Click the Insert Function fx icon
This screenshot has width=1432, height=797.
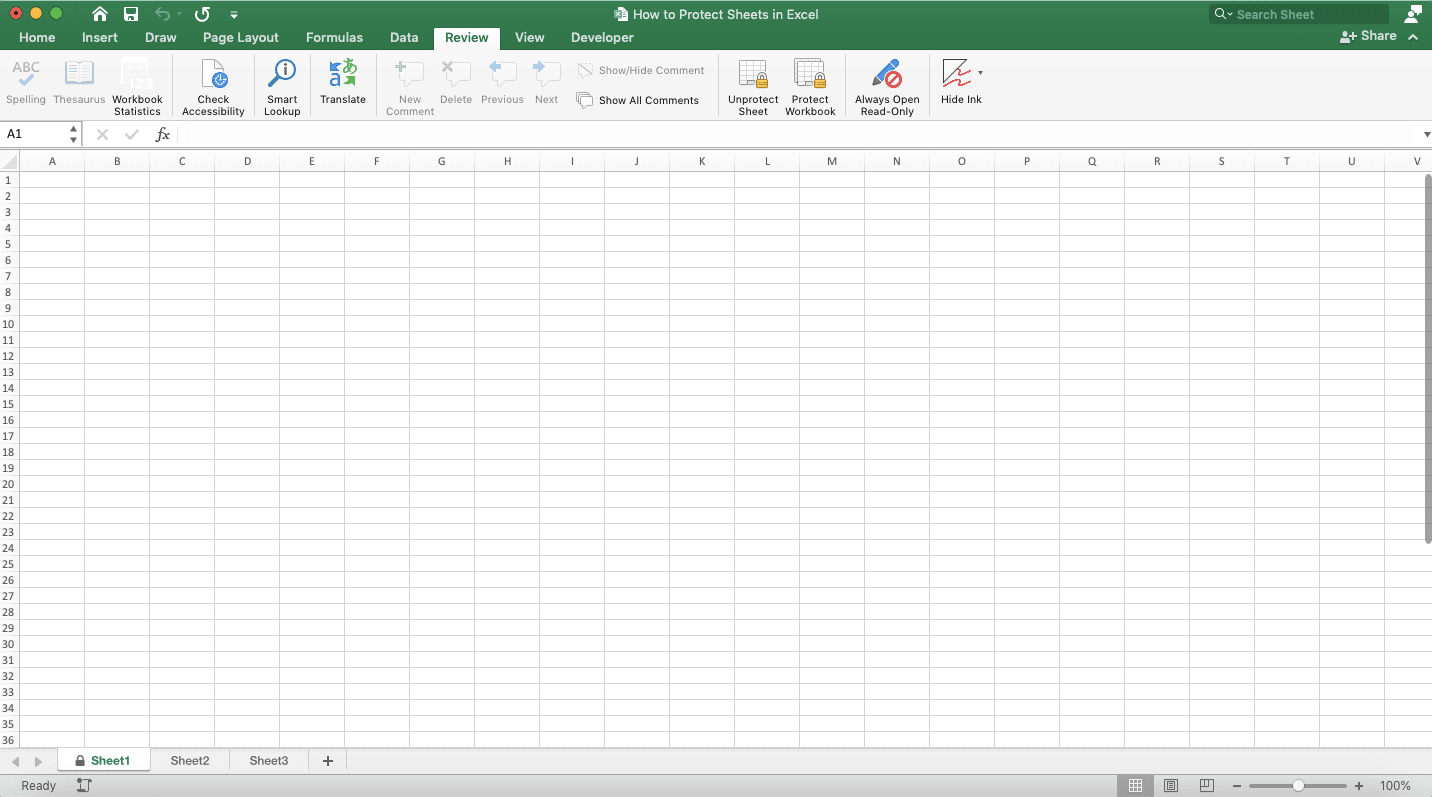pos(163,134)
